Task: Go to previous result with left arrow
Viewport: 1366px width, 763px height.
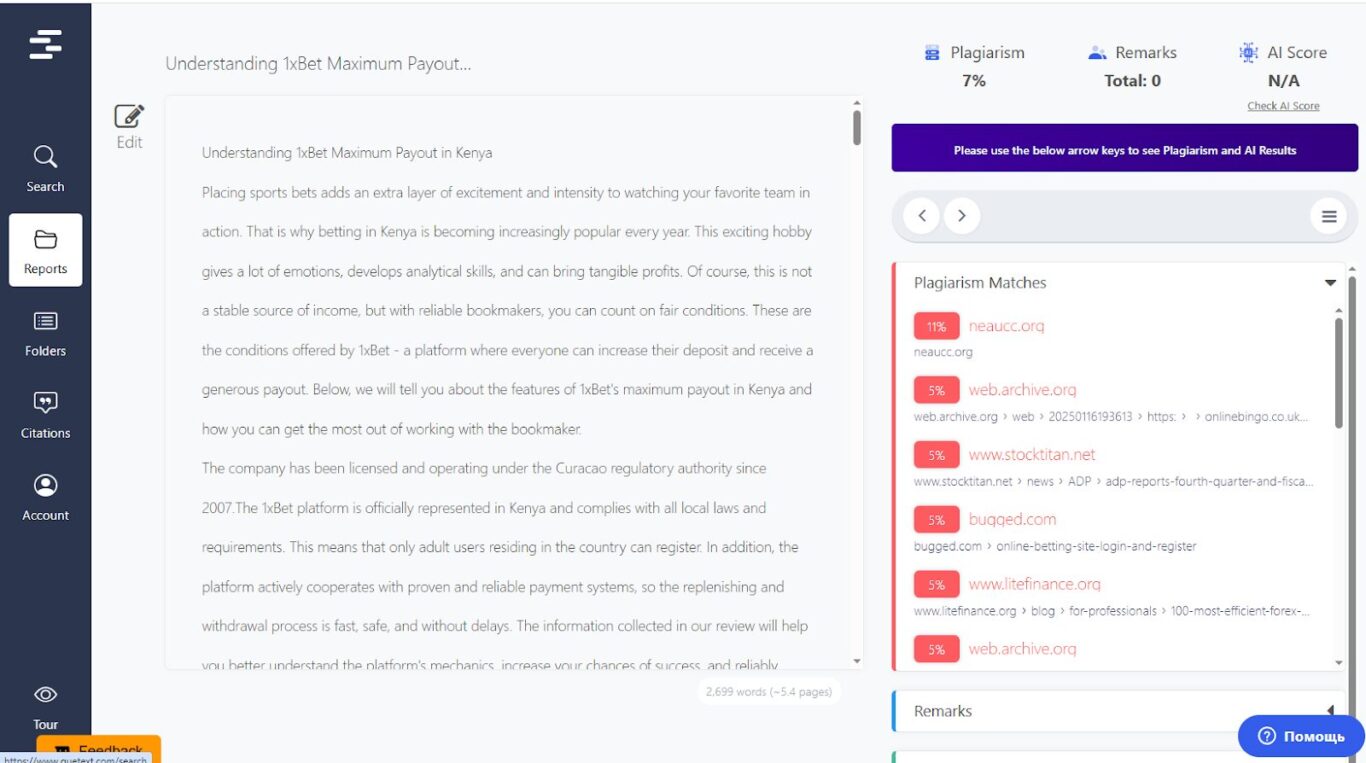Action: 922,215
